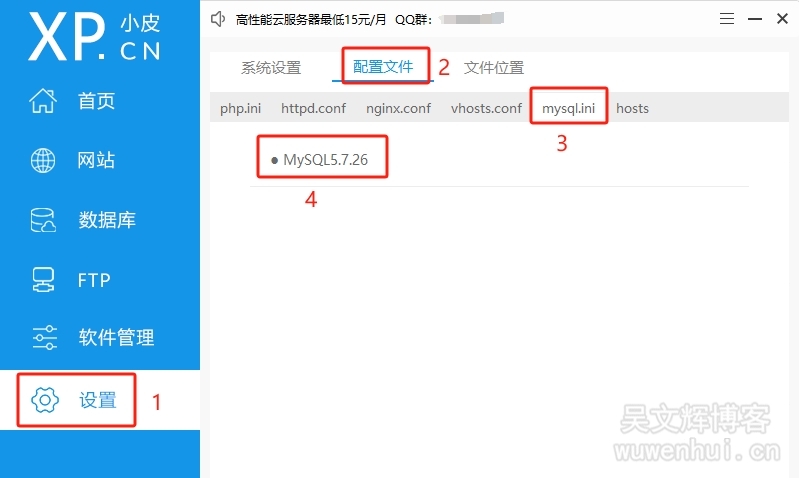Click the mysql.ini config tab
799x478 pixels.
point(569,108)
